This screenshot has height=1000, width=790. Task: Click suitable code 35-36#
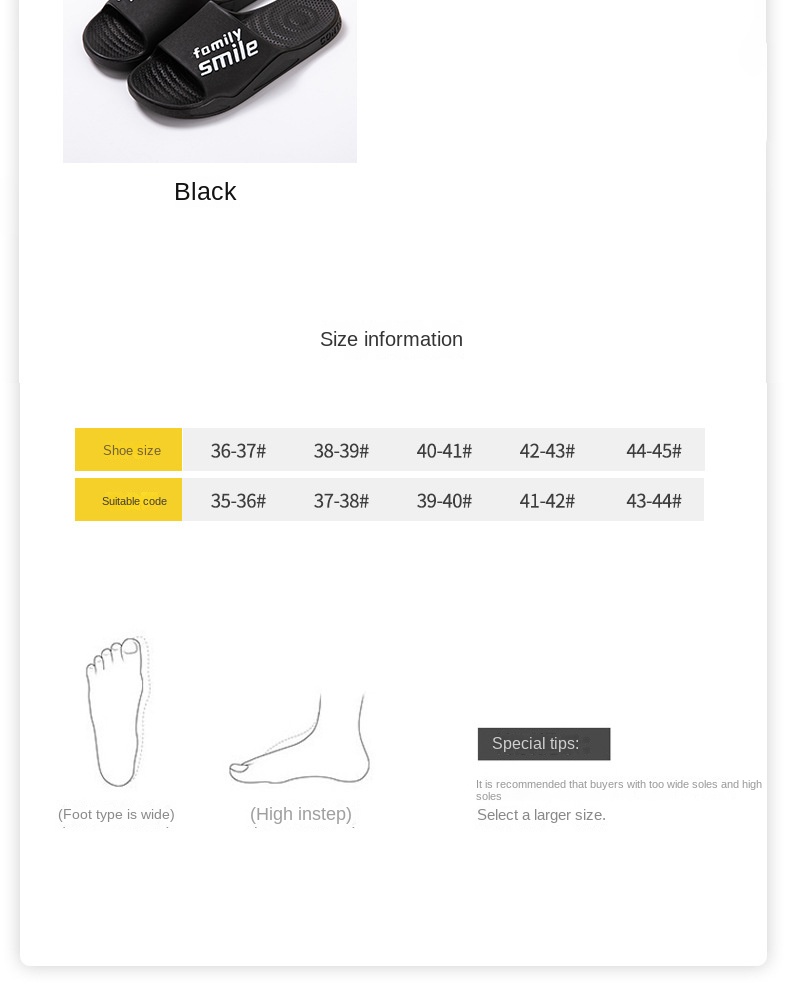[x=238, y=501]
